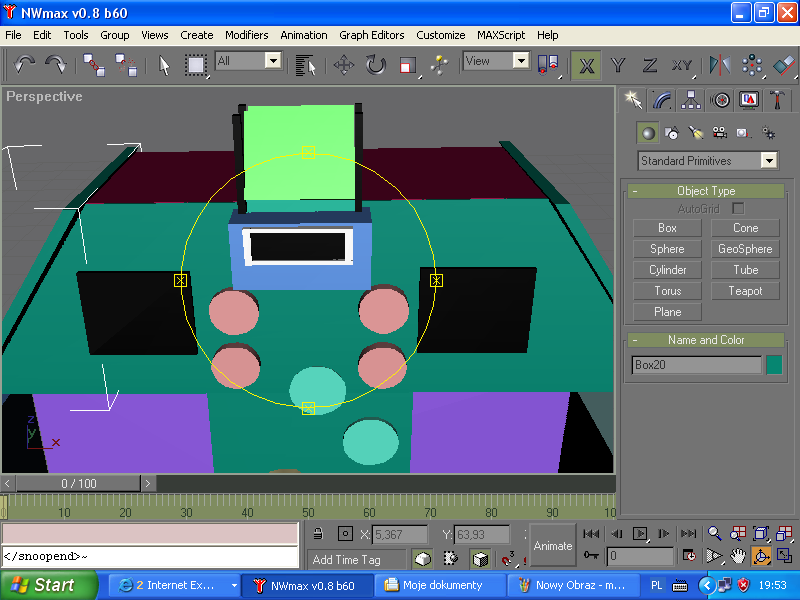Click the green object color swatch

coord(774,365)
